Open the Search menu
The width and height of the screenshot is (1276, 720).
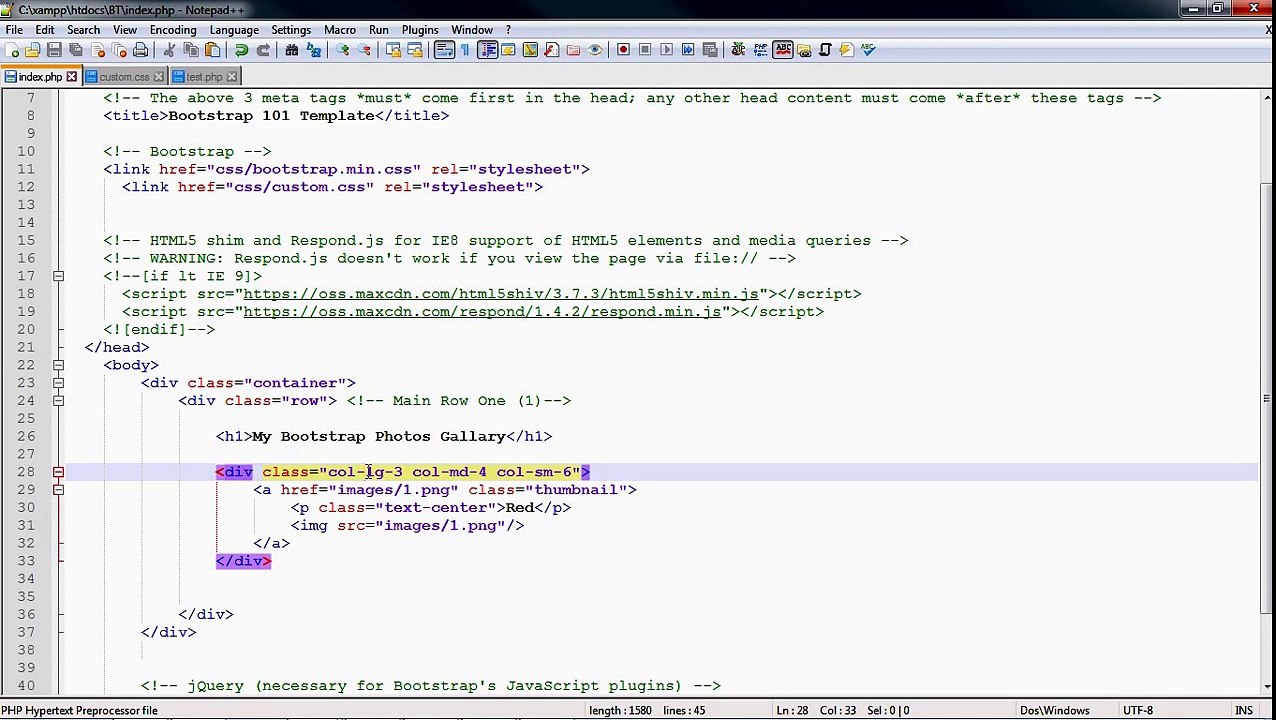[x=83, y=30]
